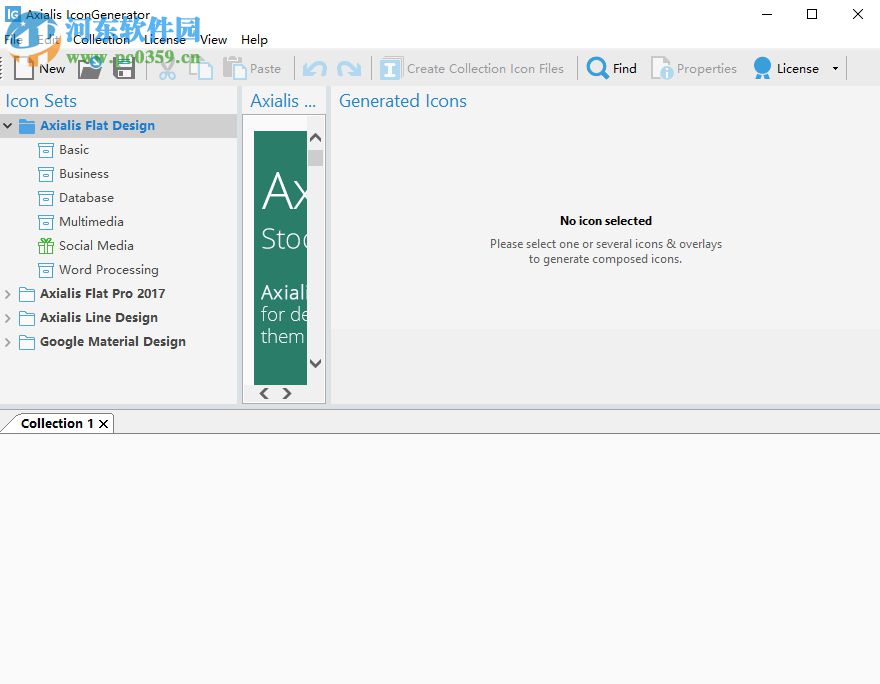This screenshot has height=684, width=880.
Task: Collapse the Axialis Flat Design folder
Action: pos(8,125)
